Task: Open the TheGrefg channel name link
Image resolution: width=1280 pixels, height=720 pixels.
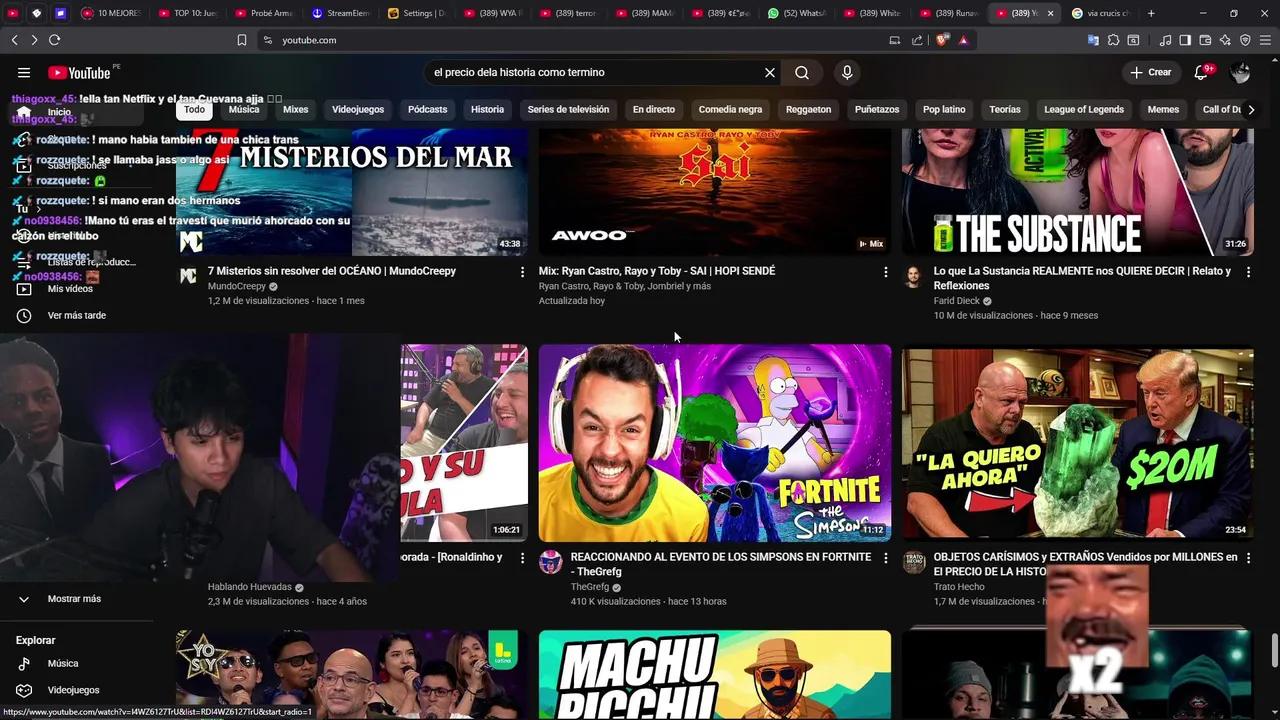Action: pyautogui.click(x=589, y=587)
